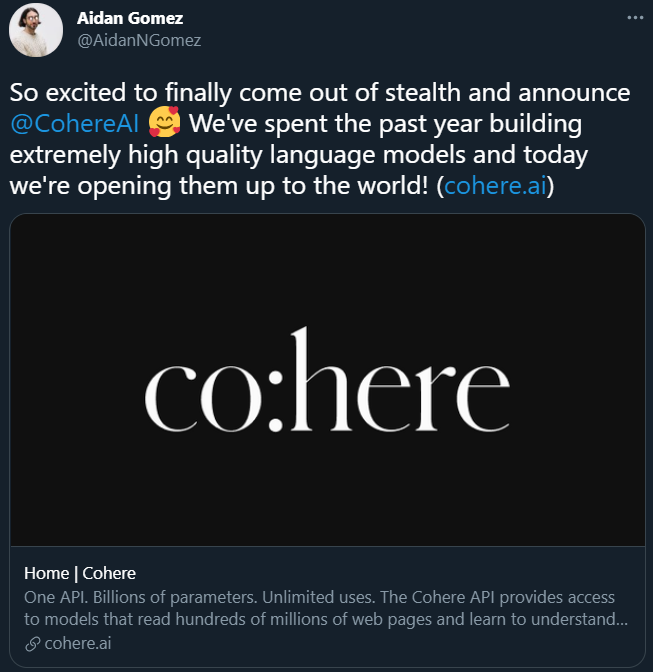Open the tweet's more options menu
Viewport: 653px width, 672px height.
[630, 19]
